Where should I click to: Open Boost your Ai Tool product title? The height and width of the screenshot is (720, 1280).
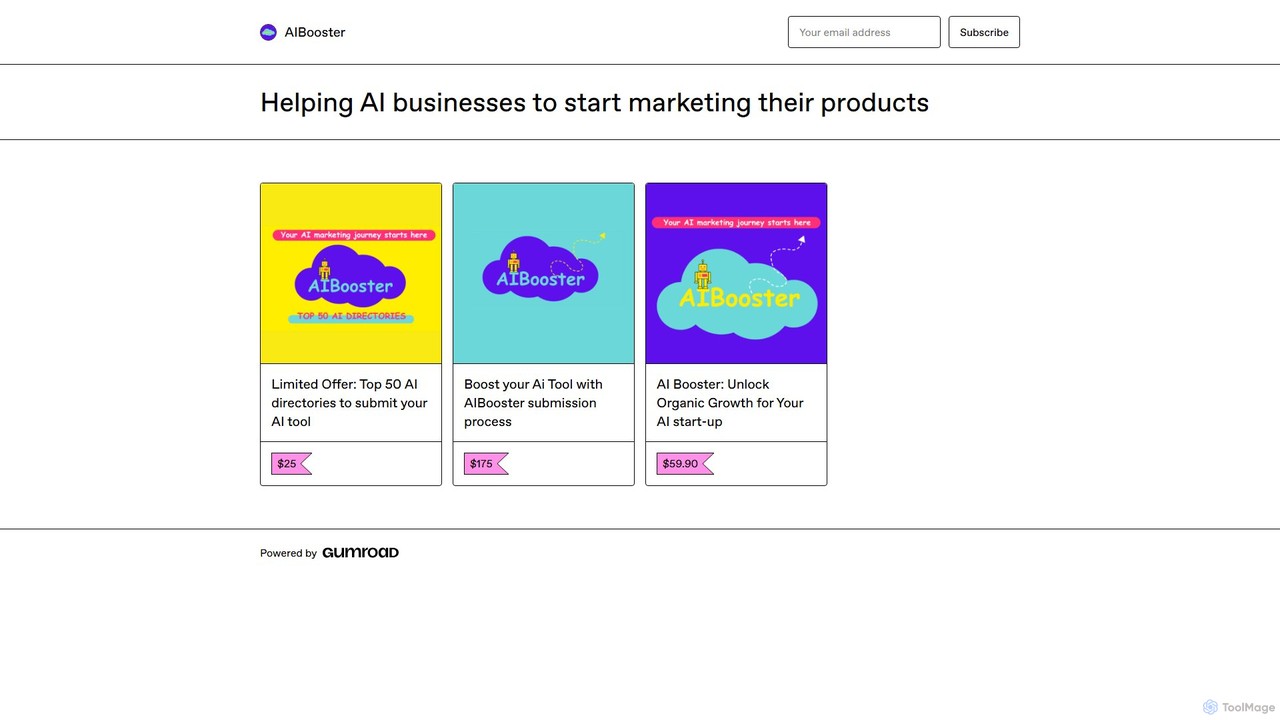point(534,403)
